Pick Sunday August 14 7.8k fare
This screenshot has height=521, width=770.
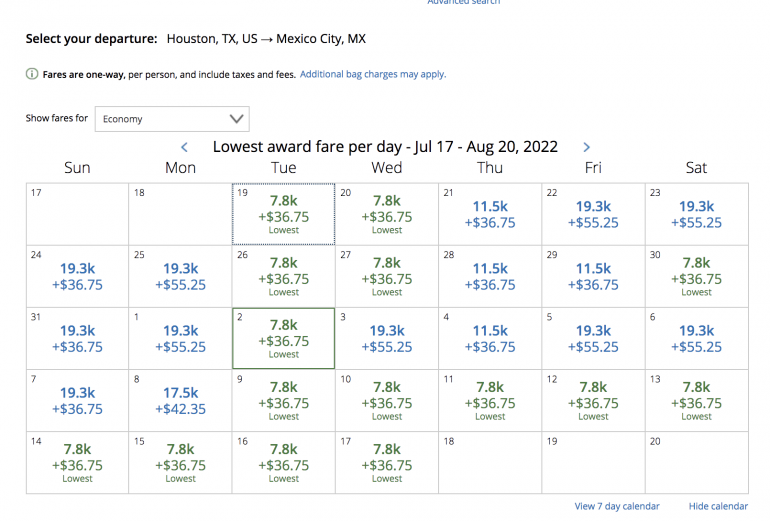[x=77, y=463]
